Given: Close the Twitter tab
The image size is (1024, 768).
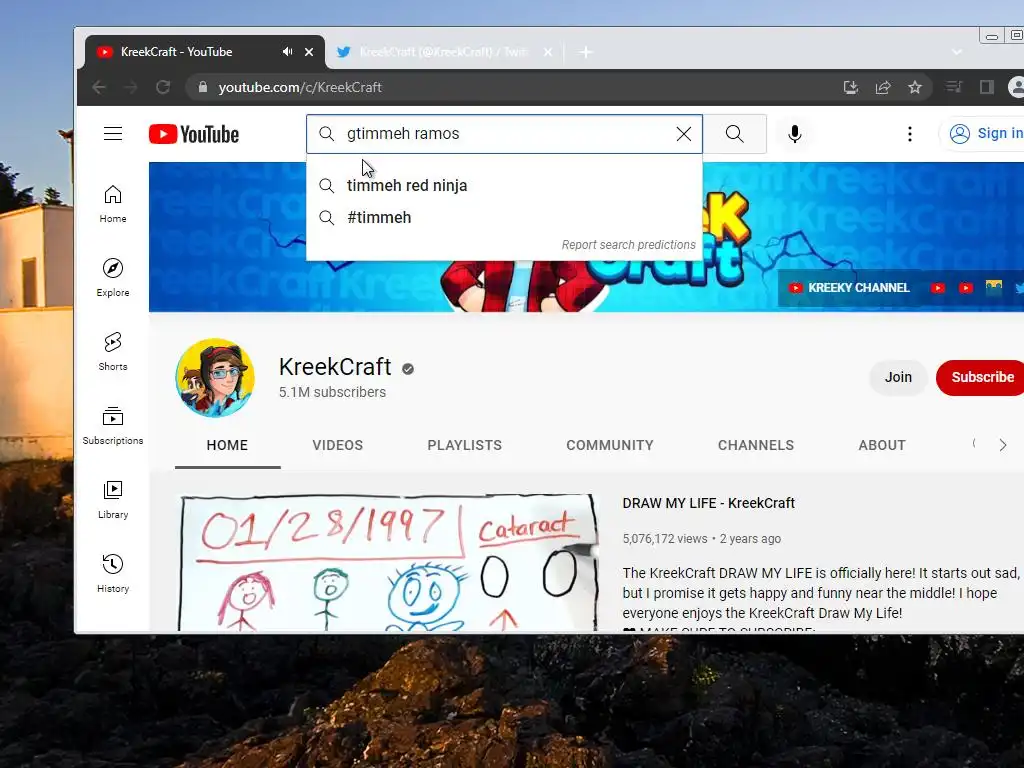Looking at the screenshot, I should tap(548, 52).
